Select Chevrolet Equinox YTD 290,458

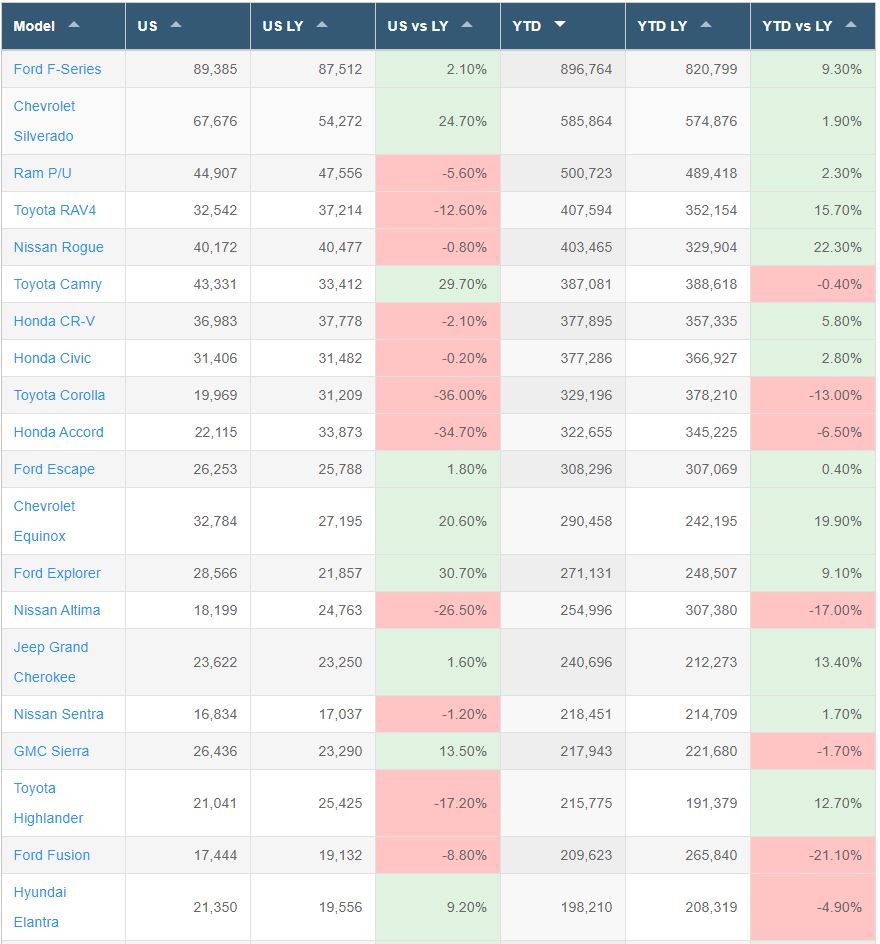(x=586, y=521)
